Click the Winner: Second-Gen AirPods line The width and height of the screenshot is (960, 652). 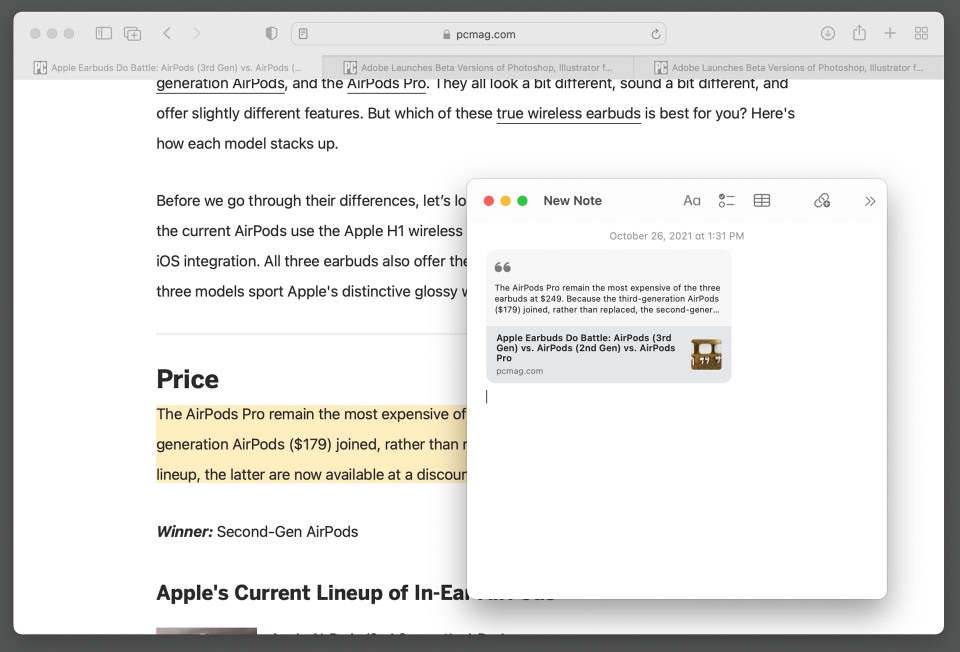pyautogui.click(x=257, y=531)
